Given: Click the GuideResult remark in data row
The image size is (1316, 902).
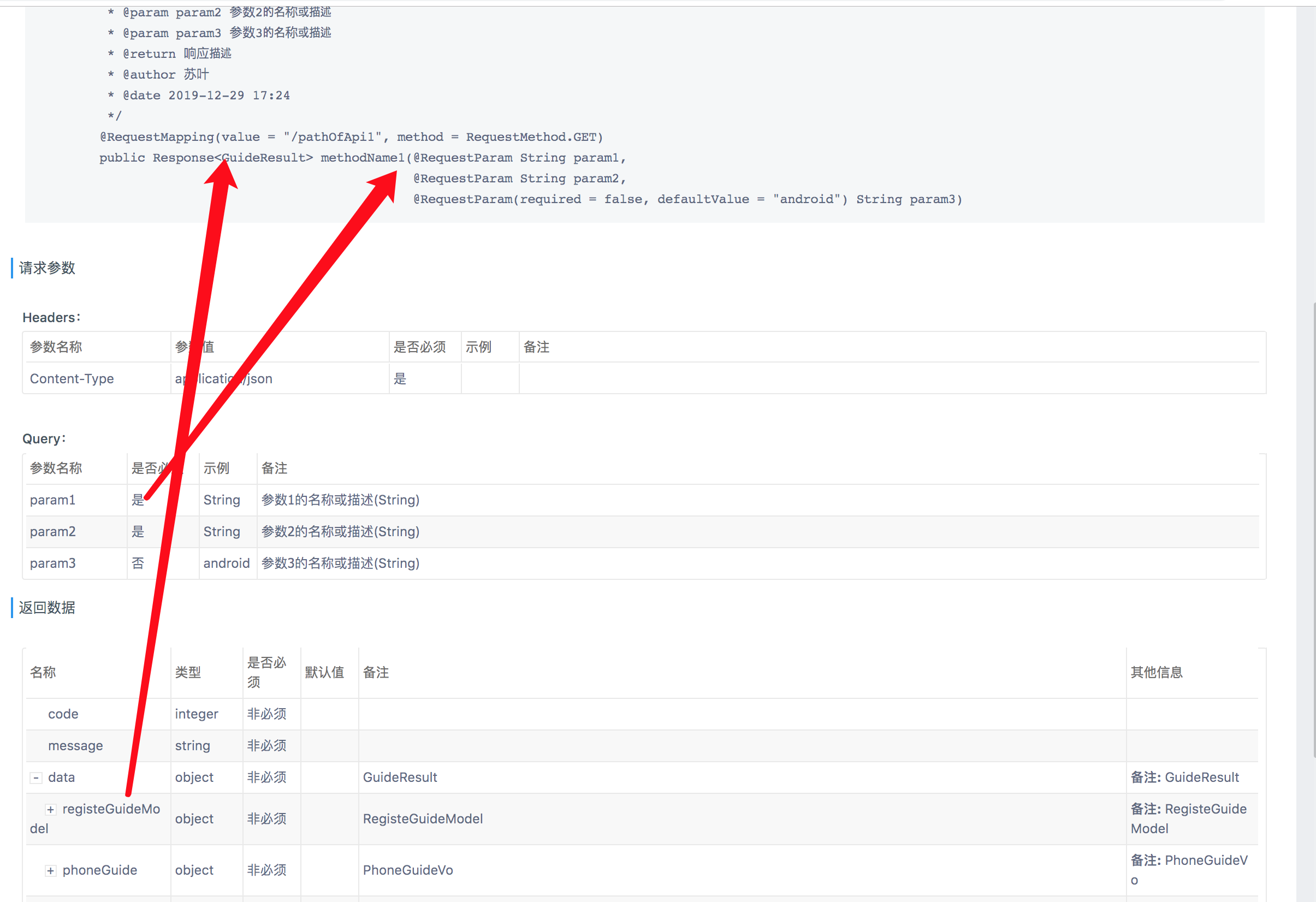Looking at the screenshot, I should click(x=400, y=778).
